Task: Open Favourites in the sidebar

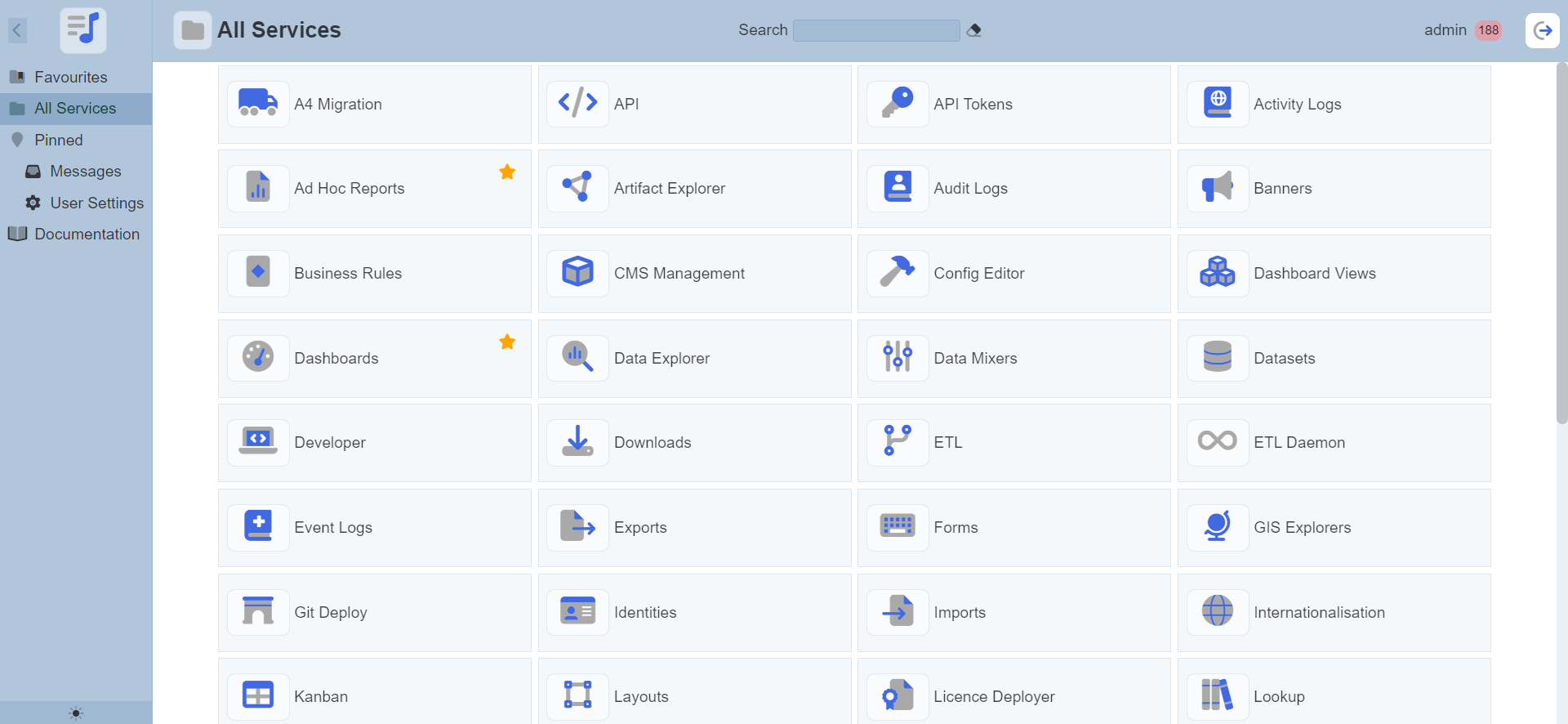Action: 70,77
